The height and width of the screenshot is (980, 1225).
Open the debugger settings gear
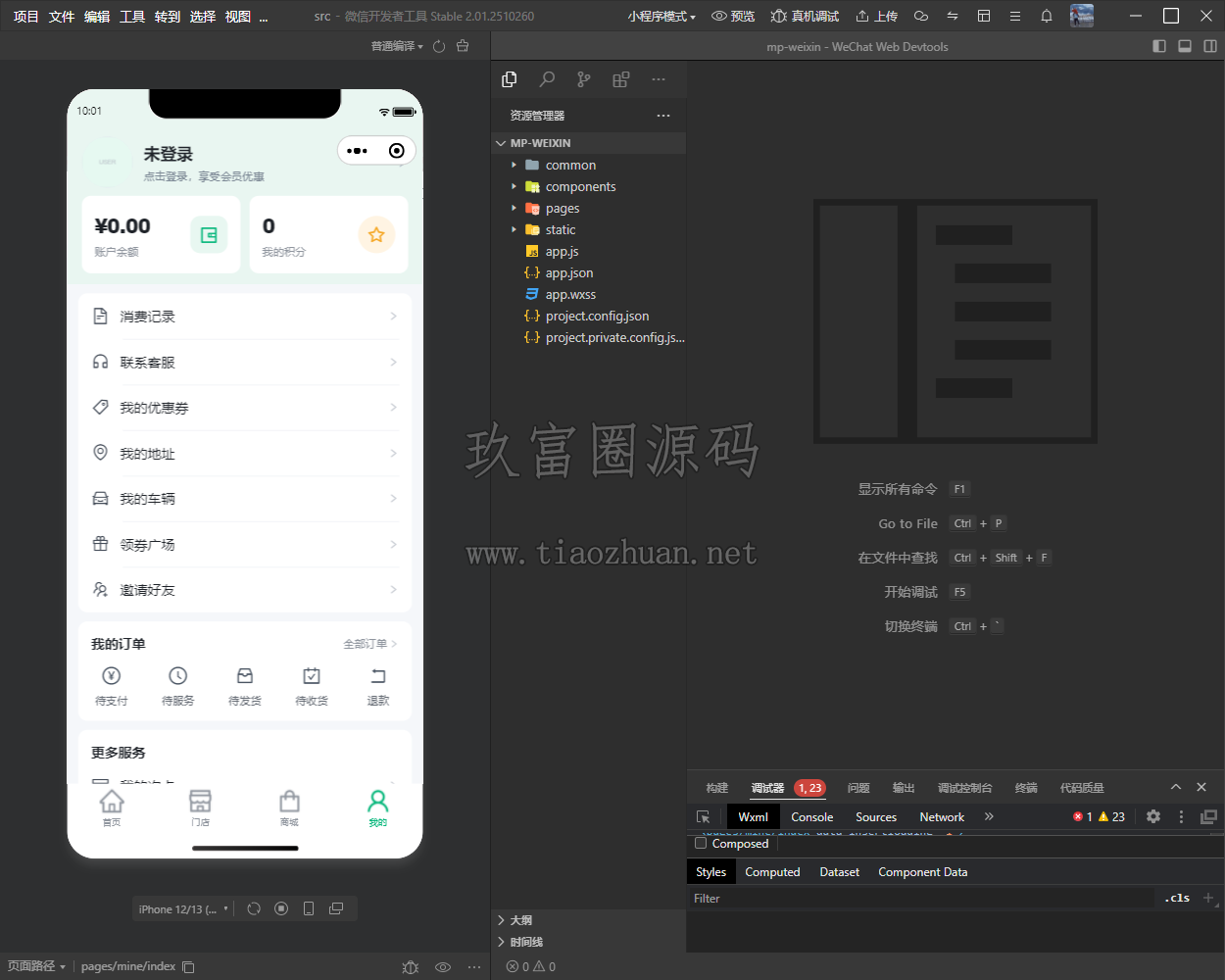click(x=1153, y=816)
